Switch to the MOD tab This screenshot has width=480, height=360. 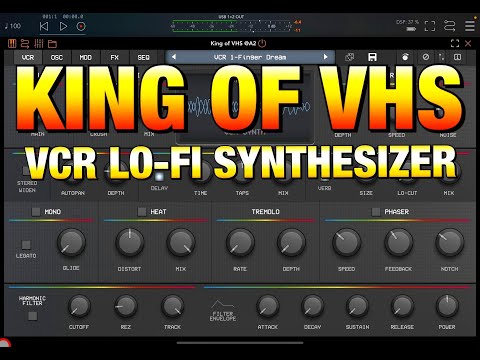(x=85, y=57)
